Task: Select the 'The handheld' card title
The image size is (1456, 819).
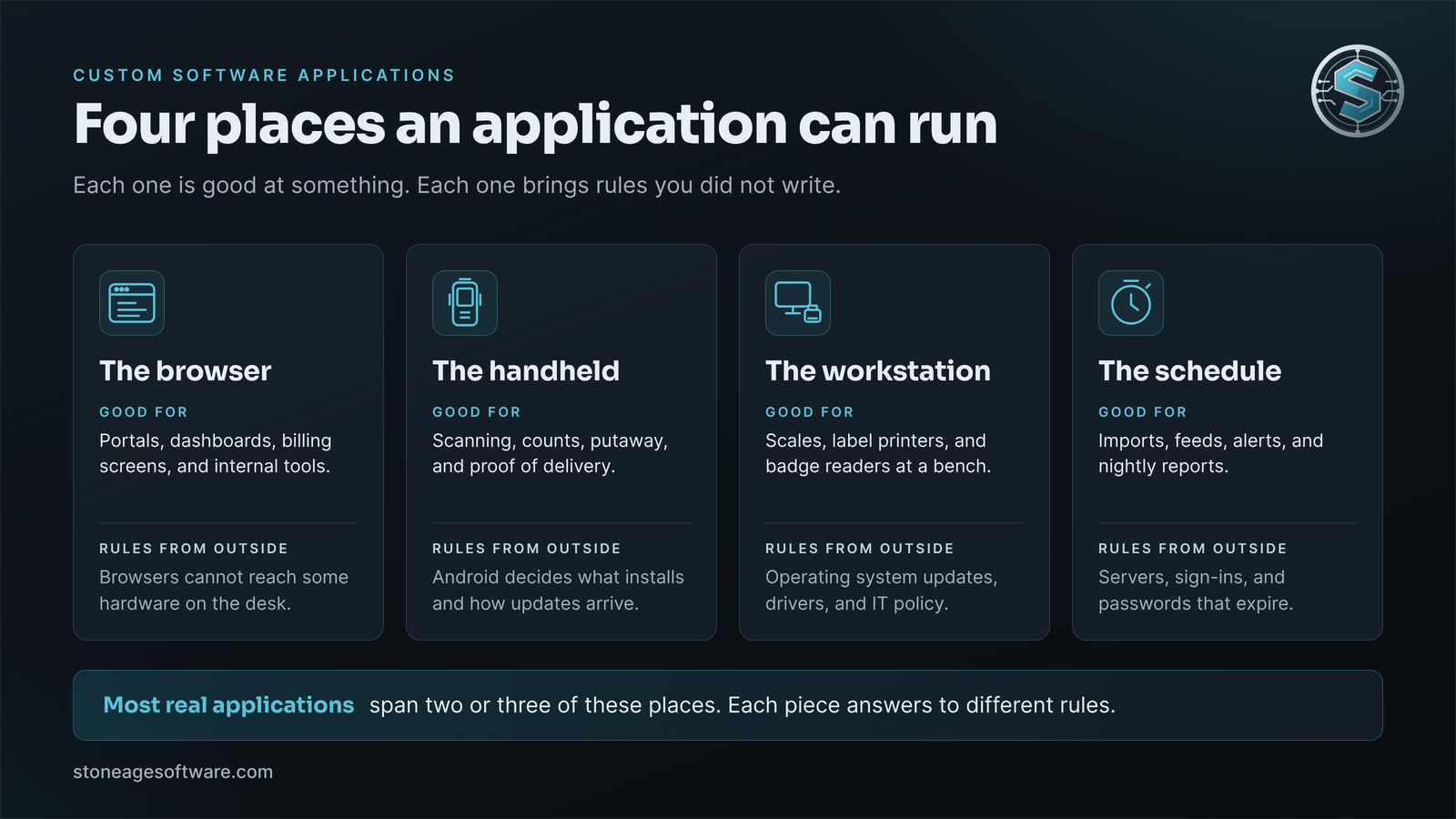Action: coord(526,371)
